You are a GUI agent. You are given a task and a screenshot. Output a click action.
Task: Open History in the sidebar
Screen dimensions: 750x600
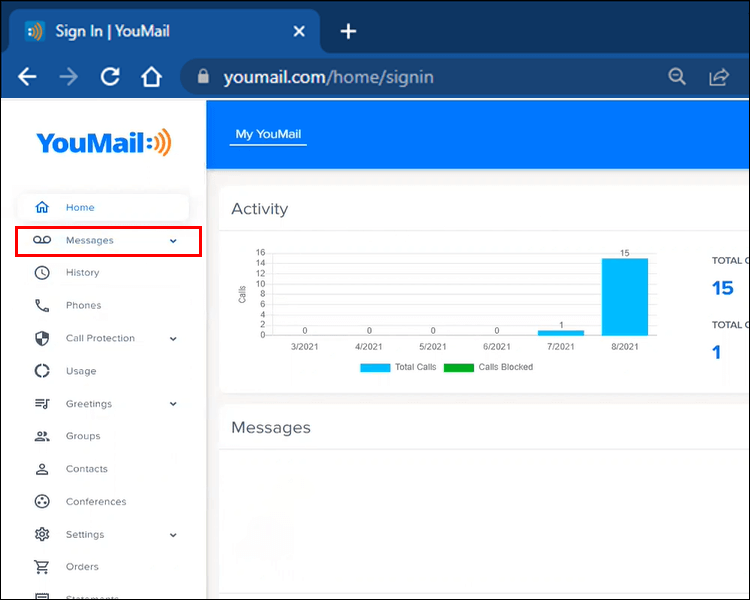point(82,272)
